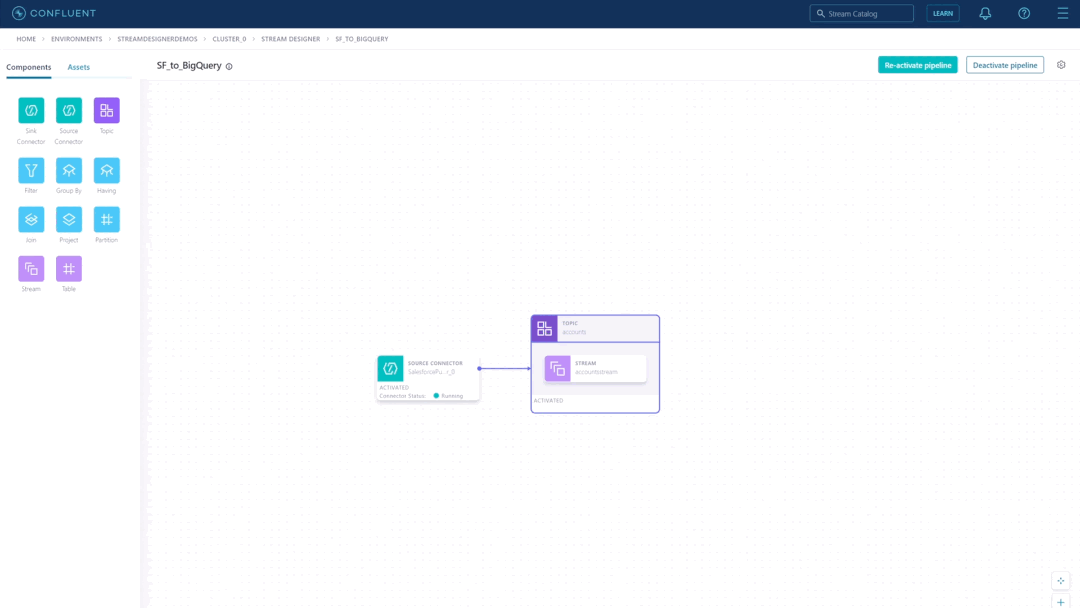
Task: Open SF_TO_BIGQUERY breadcrumb
Action: [x=362, y=39]
